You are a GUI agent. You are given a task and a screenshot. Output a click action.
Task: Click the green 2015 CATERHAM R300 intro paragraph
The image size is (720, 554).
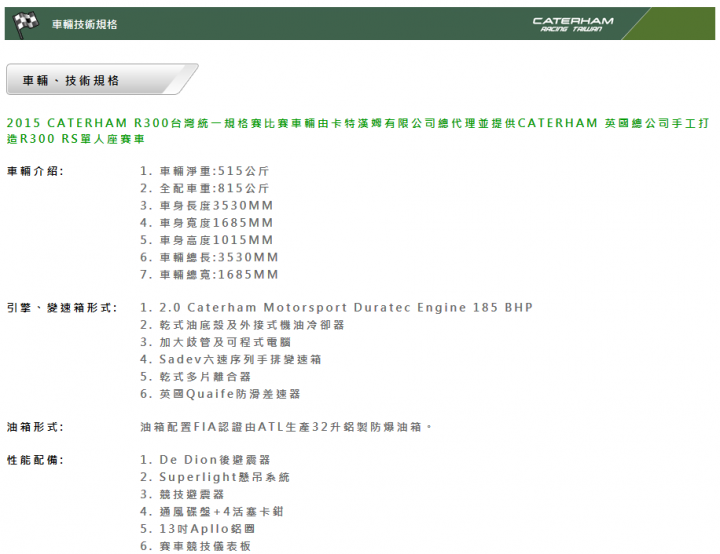coord(358,131)
